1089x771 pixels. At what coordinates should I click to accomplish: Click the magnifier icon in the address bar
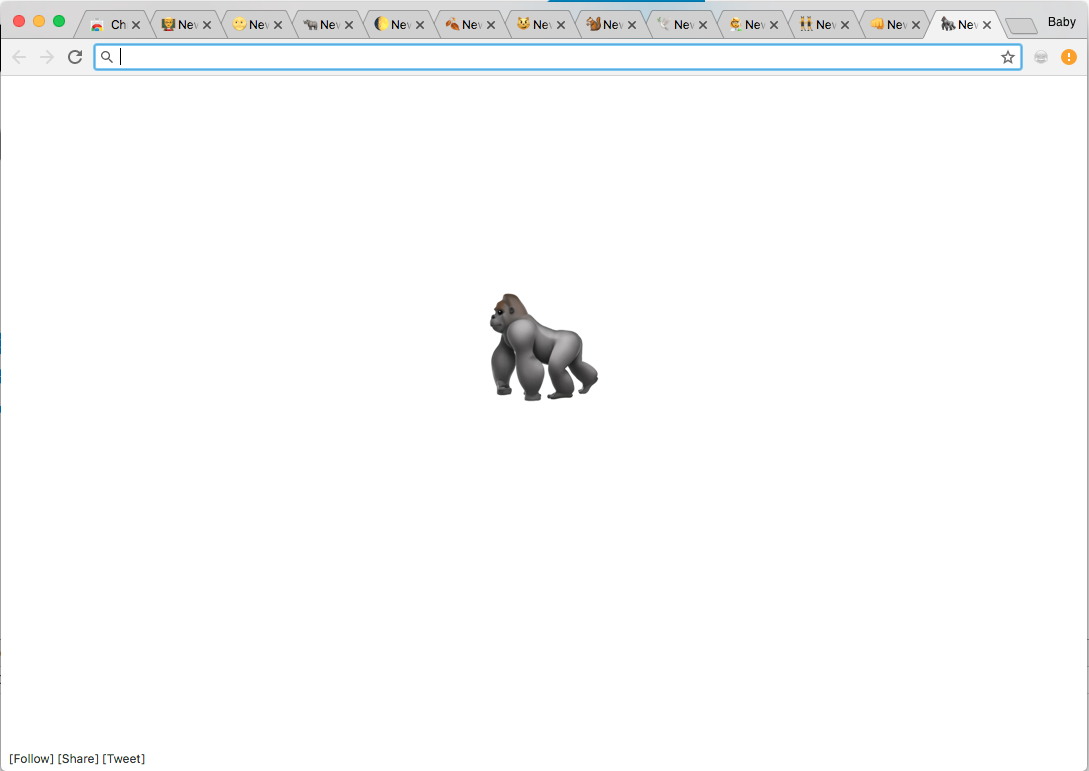(x=107, y=57)
